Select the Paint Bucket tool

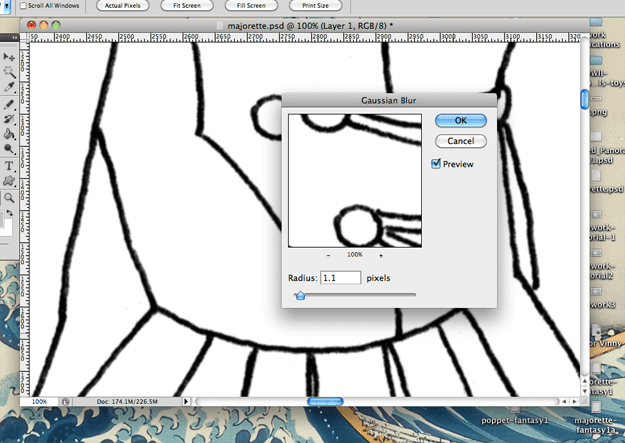point(9,134)
